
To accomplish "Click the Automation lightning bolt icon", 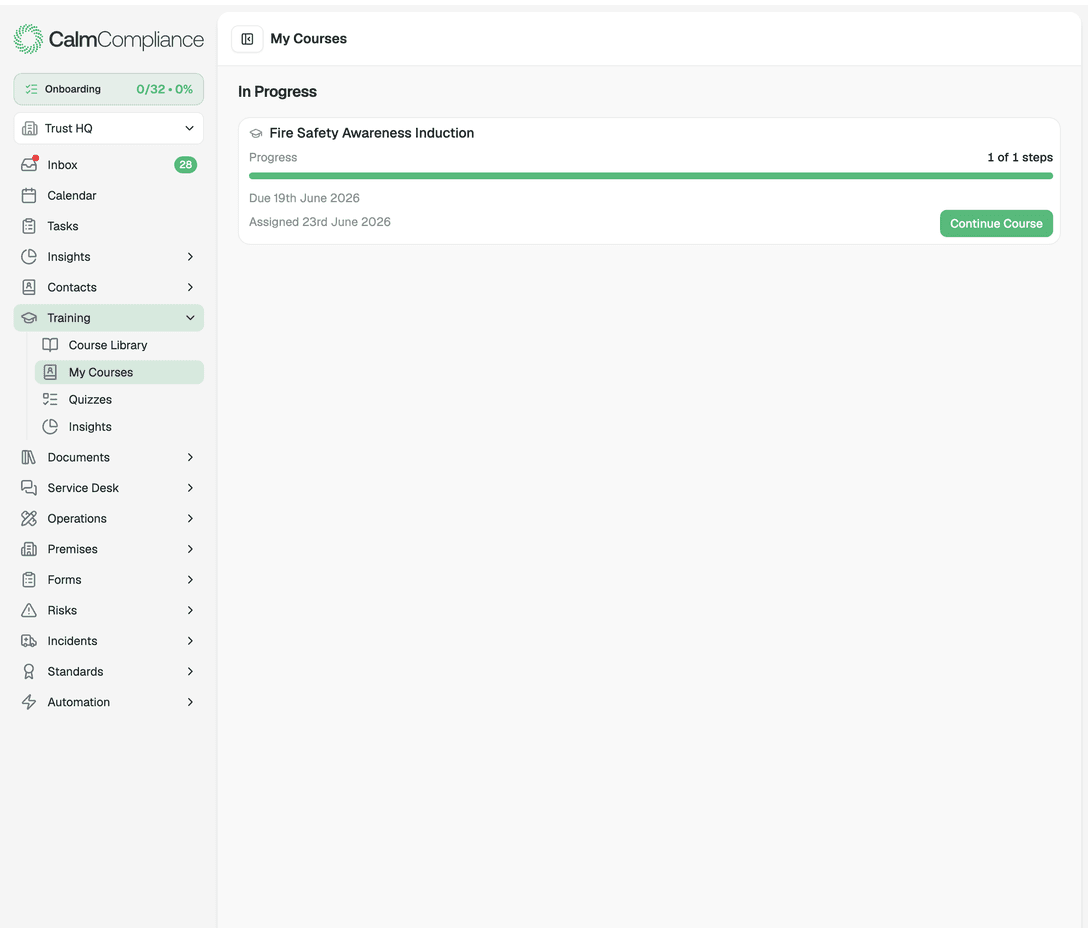I will point(29,702).
